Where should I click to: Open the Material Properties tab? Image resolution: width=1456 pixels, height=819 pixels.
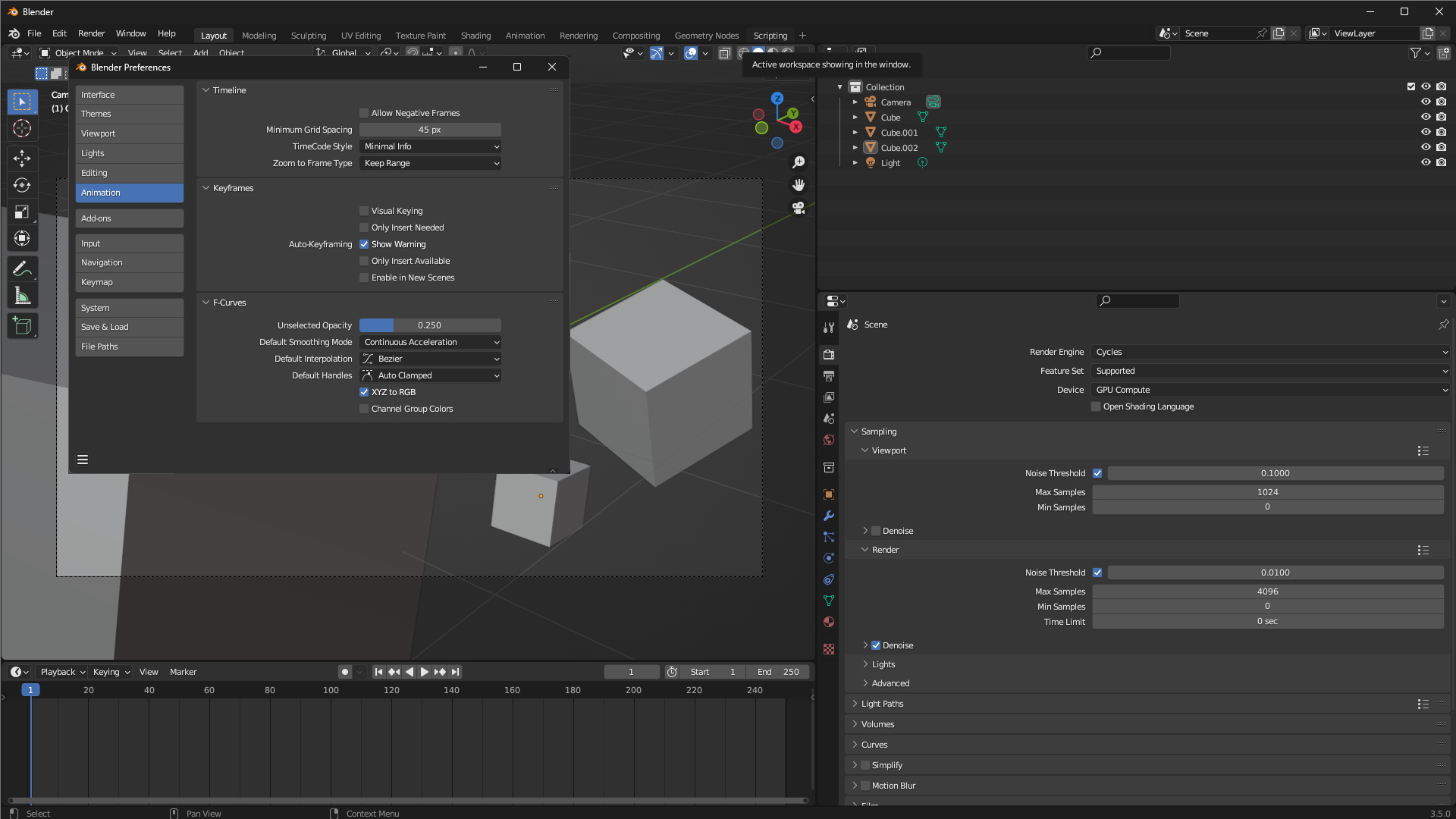[829, 621]
